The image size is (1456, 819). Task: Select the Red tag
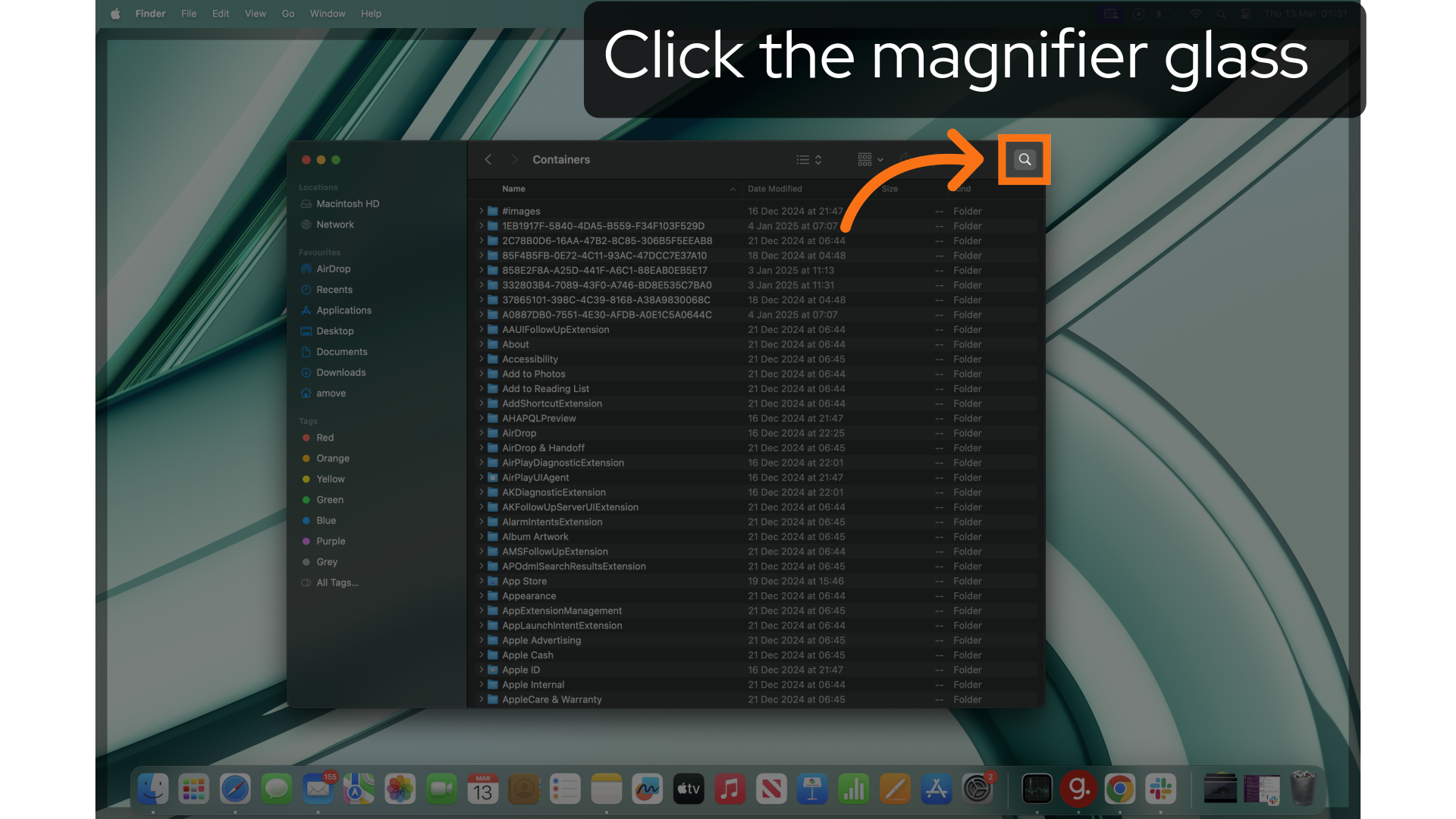pos(325,438)
